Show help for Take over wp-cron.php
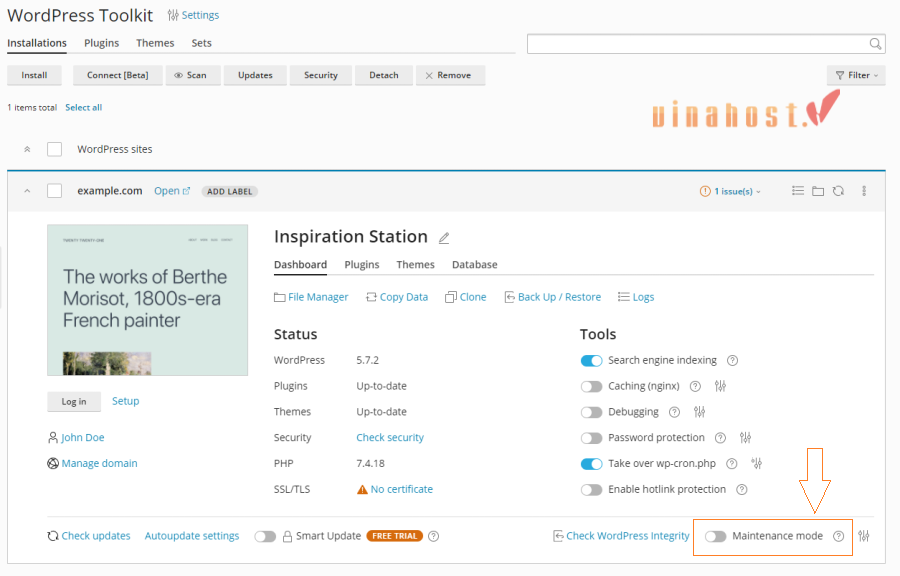The height and width of the screenshot is (576, 900). pos(732,464)
